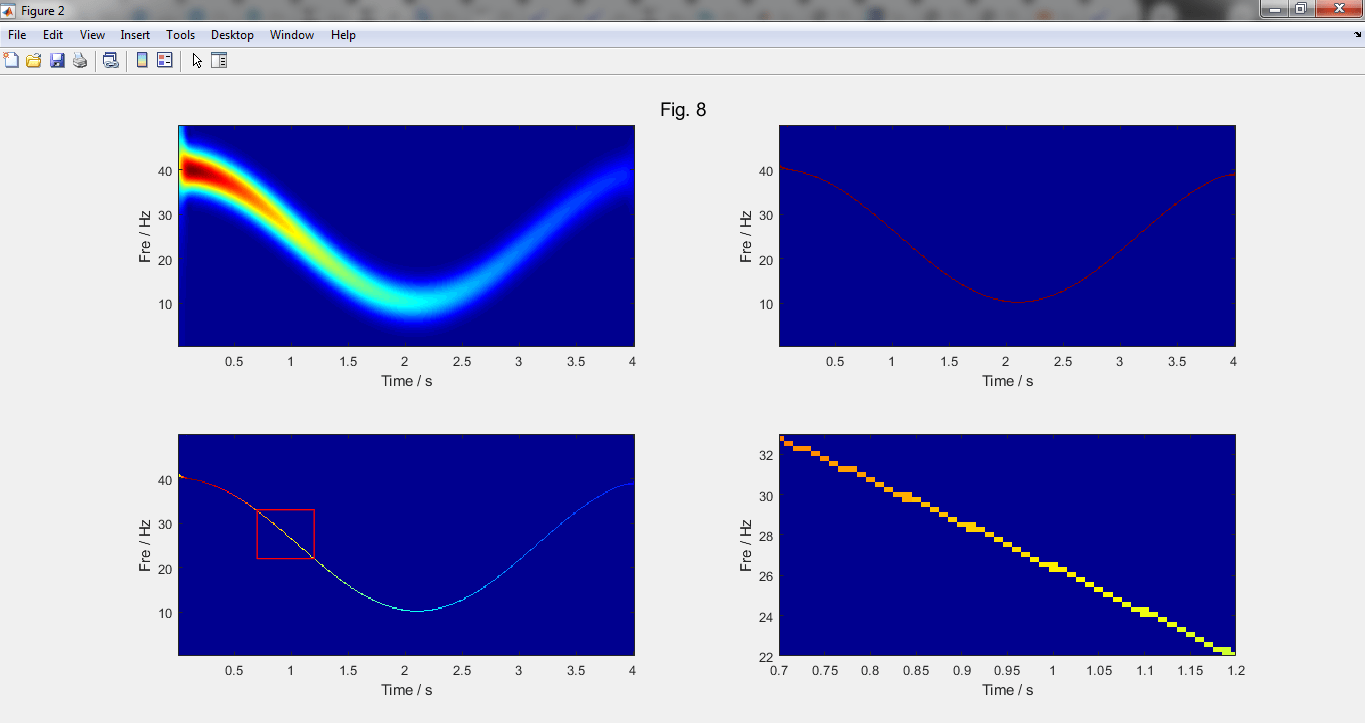Open the Edit menu
1365x723 pixels.
point(53,35)
